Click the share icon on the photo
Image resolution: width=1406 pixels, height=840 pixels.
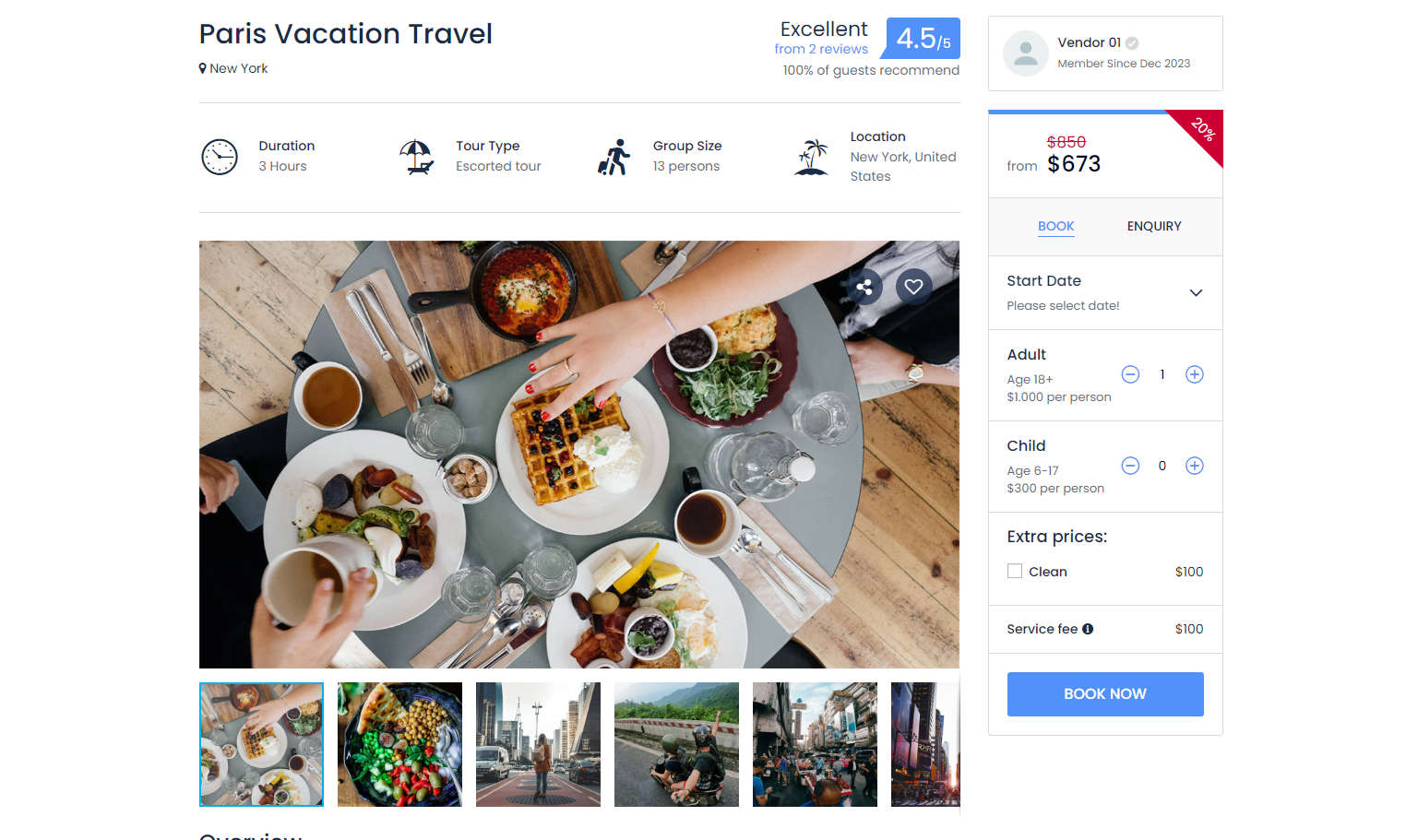click(x=864, y=287)
